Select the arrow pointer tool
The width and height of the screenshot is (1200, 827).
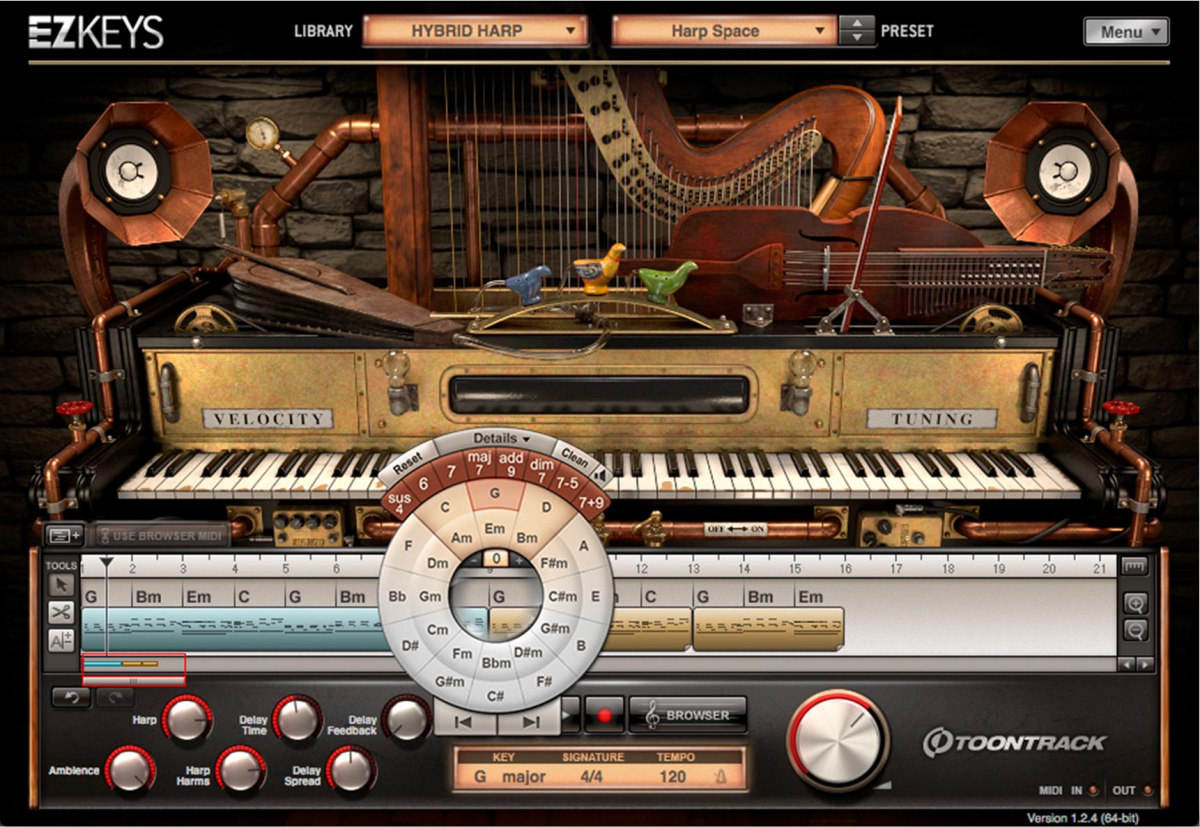61,584
